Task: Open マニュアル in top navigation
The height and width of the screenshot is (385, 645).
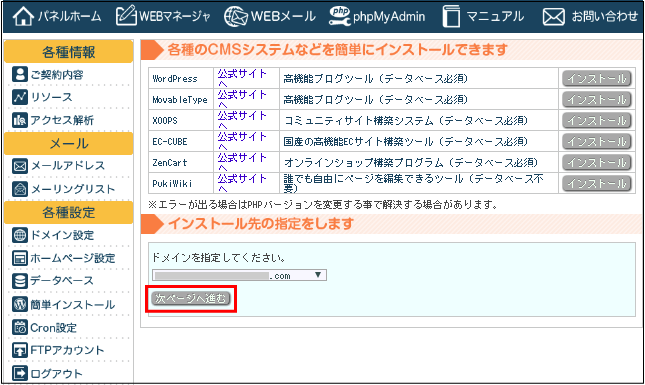Action: pos(483,16)
